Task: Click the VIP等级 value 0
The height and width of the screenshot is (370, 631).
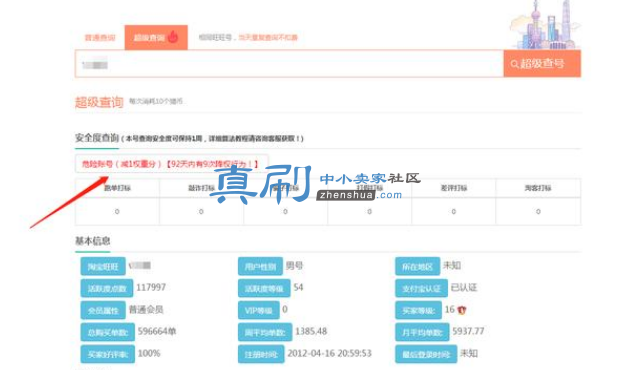Action: (285, 309)
